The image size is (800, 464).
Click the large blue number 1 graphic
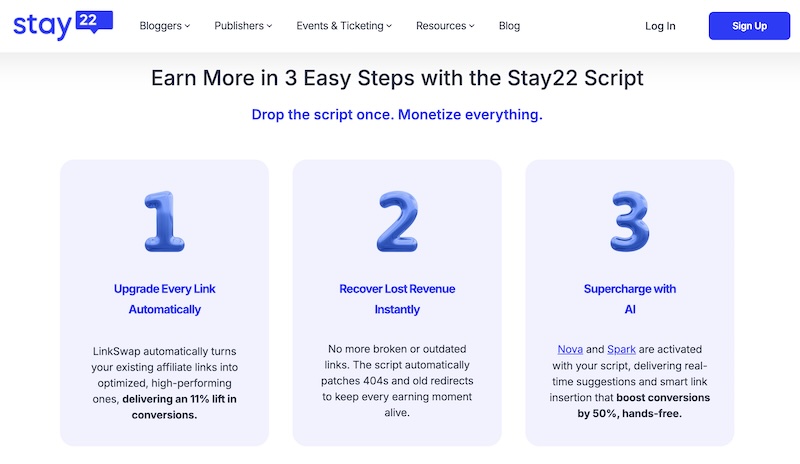(x=164, y=222)
